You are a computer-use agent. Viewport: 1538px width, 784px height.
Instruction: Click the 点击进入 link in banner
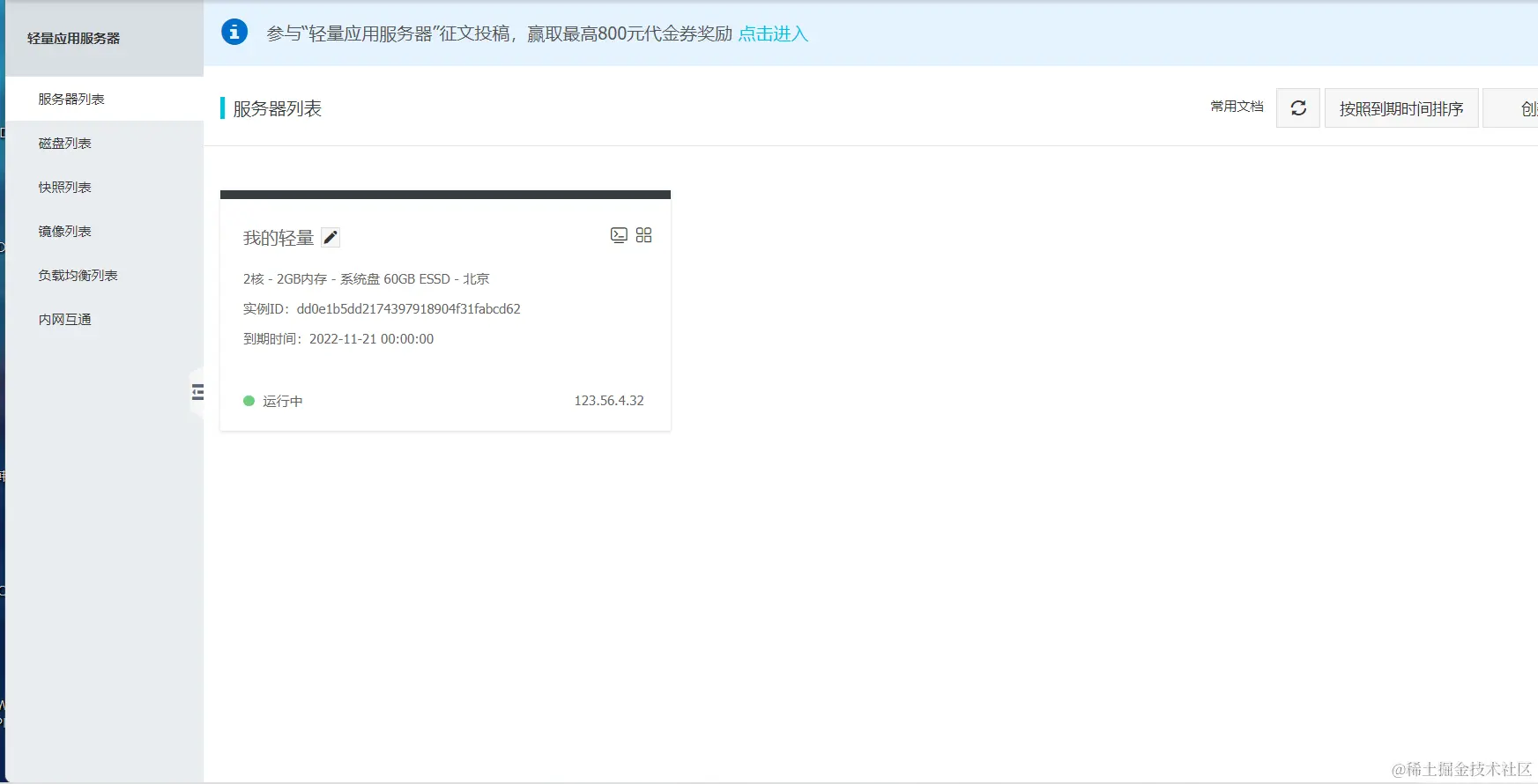point(773,33)
